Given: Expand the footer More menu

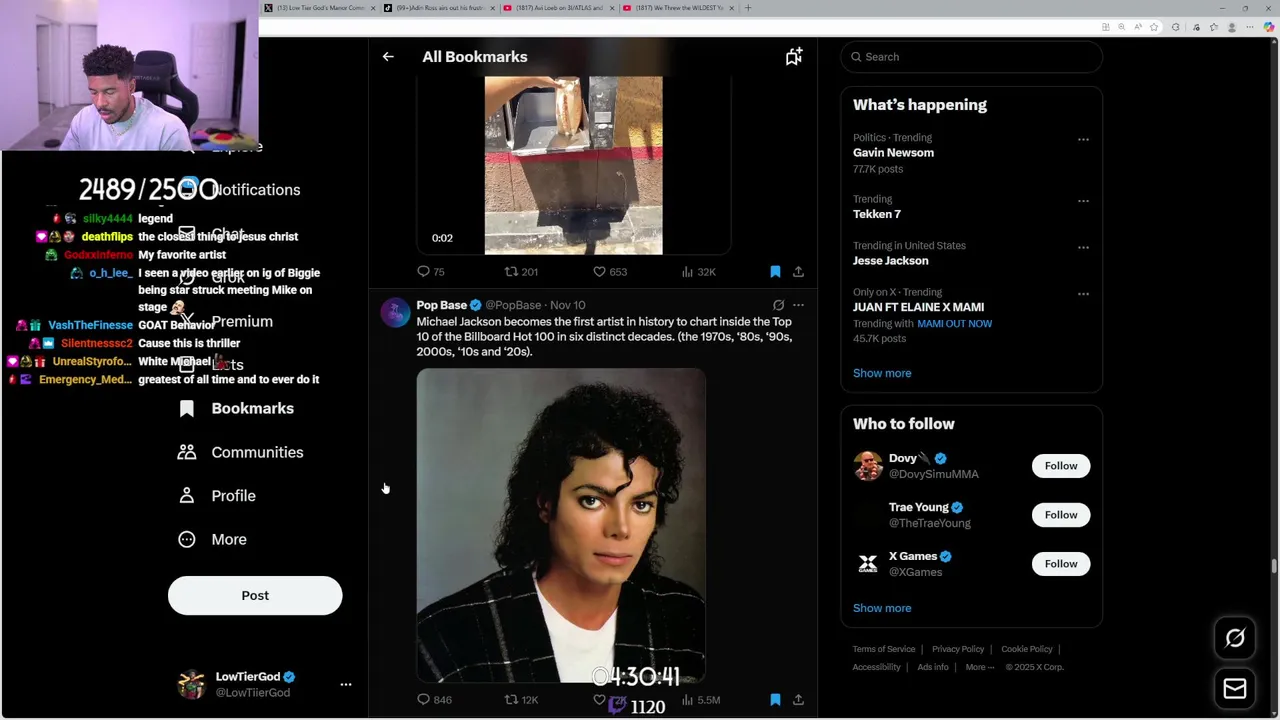Looking at the screenshot, I should click(979, 667).
